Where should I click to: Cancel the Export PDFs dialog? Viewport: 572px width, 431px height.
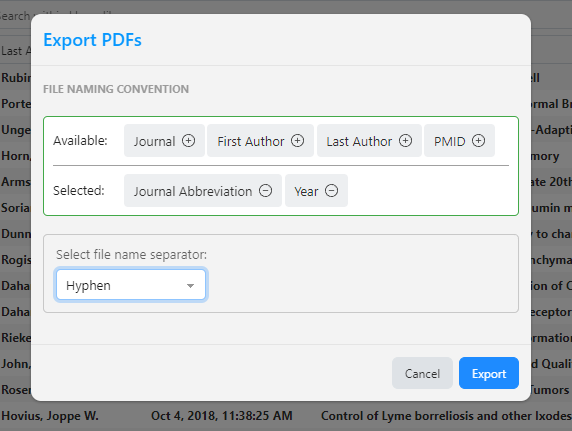pos(422,373)
